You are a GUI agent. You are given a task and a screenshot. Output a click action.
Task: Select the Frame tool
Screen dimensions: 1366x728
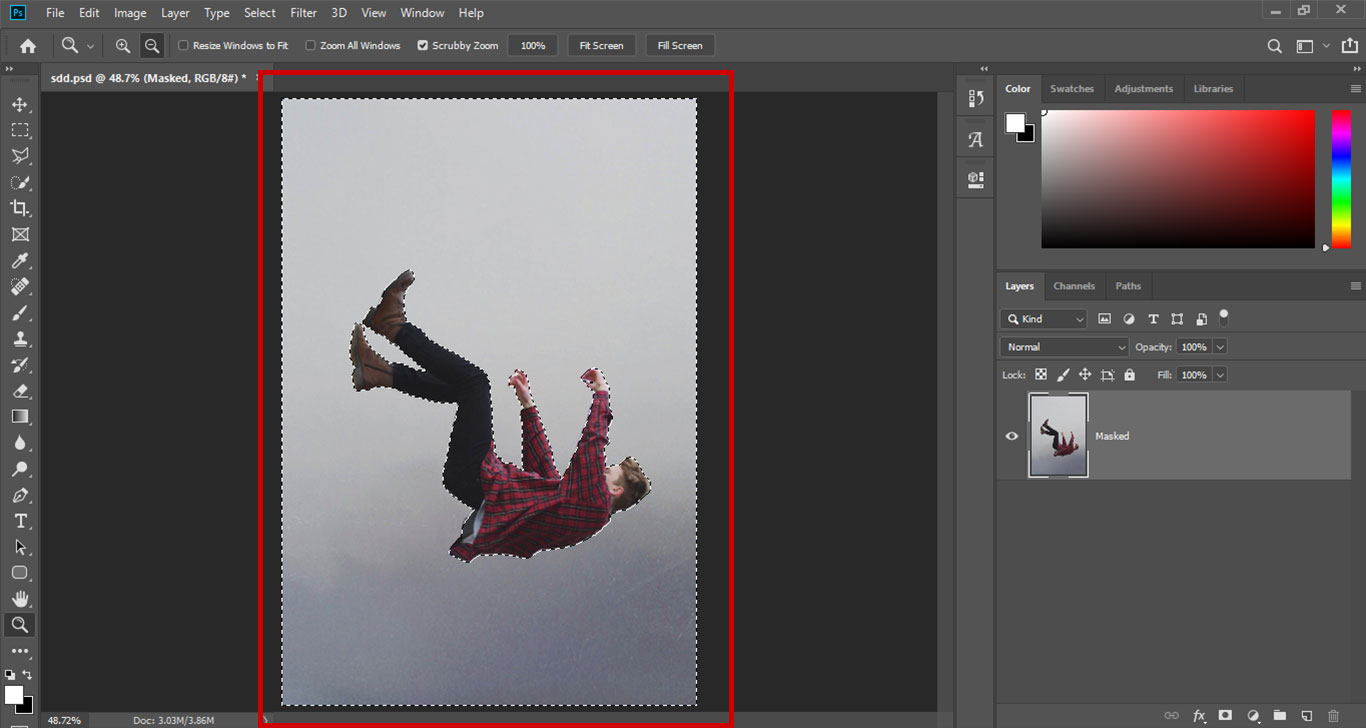click(x=20, y=234)
